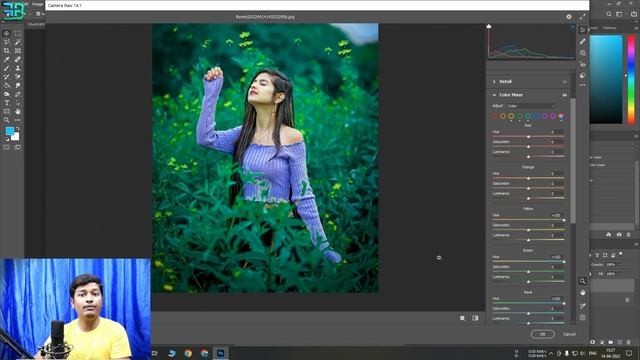Viewport: 640px width, 360px height.
Task: Open the Red Eye icon in Camera Raw sidebar
Action: [x=582, y=64]
